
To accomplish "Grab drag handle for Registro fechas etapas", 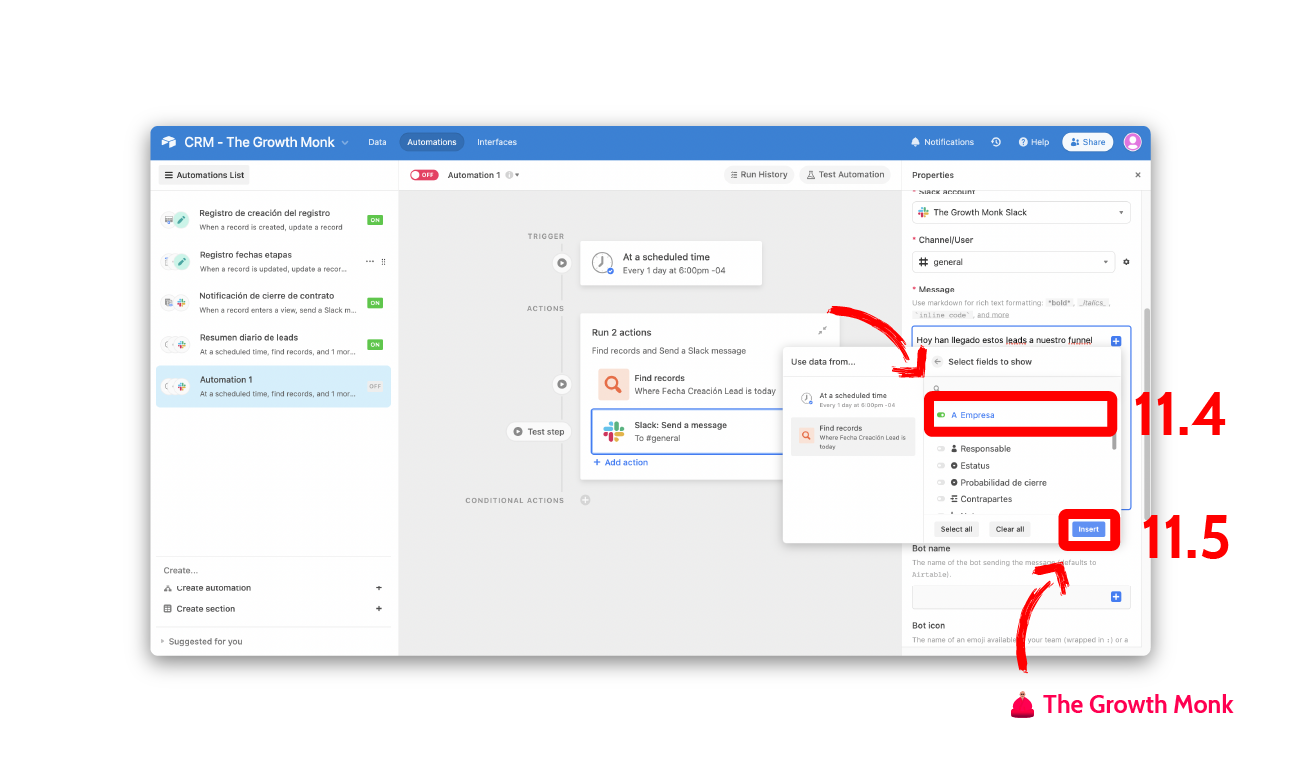I will (383, 261).
